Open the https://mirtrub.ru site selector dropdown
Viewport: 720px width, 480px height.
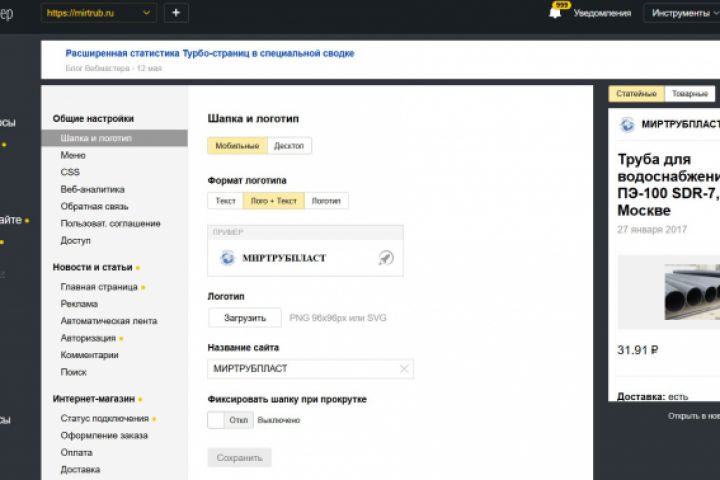pos(99,13)
